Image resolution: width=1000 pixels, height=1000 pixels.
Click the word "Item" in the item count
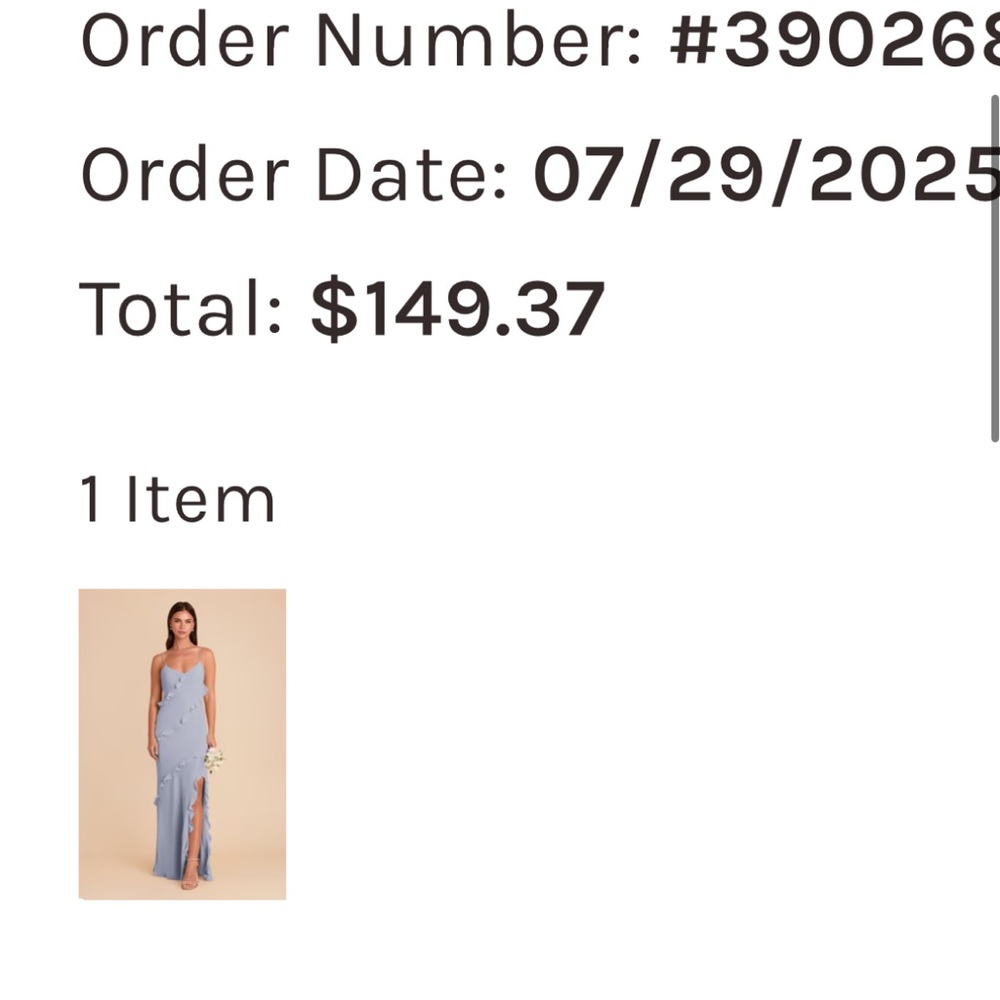199,500
